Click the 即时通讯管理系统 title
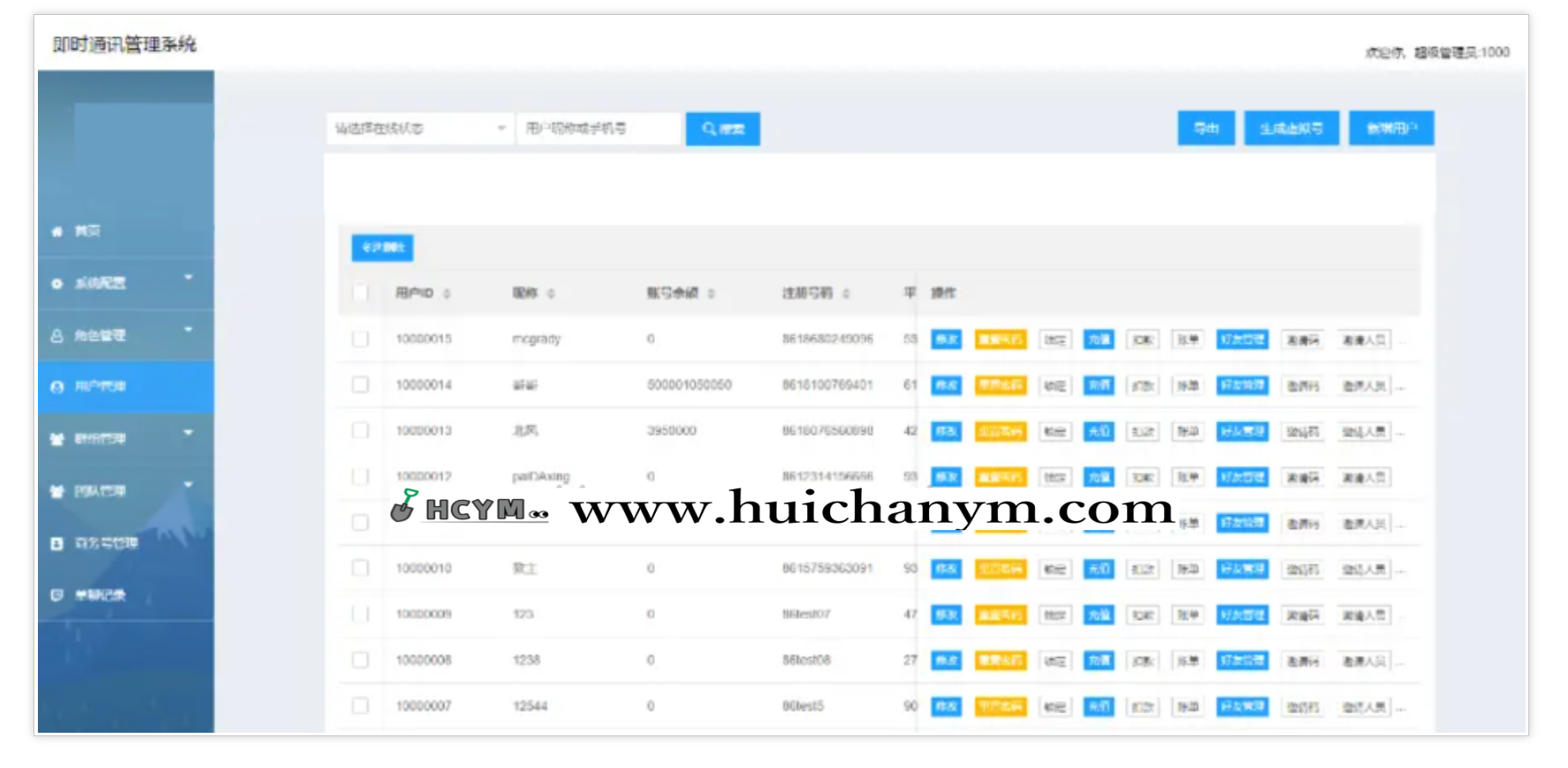This screenshot has height=768, width=1568. [124, 44]
